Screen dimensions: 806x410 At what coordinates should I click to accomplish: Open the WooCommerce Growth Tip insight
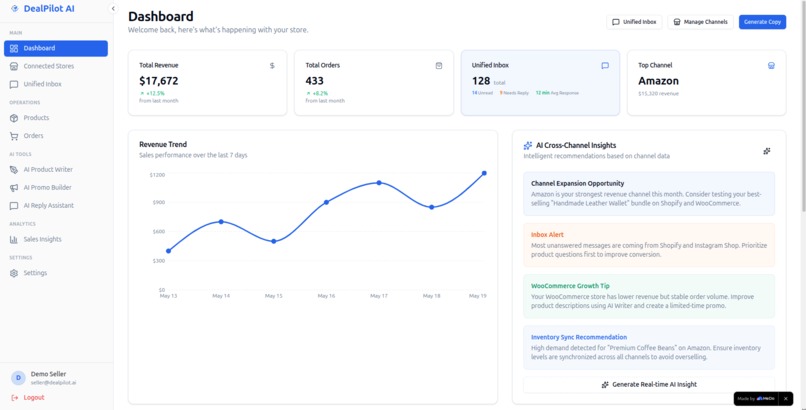pos(649,296)
